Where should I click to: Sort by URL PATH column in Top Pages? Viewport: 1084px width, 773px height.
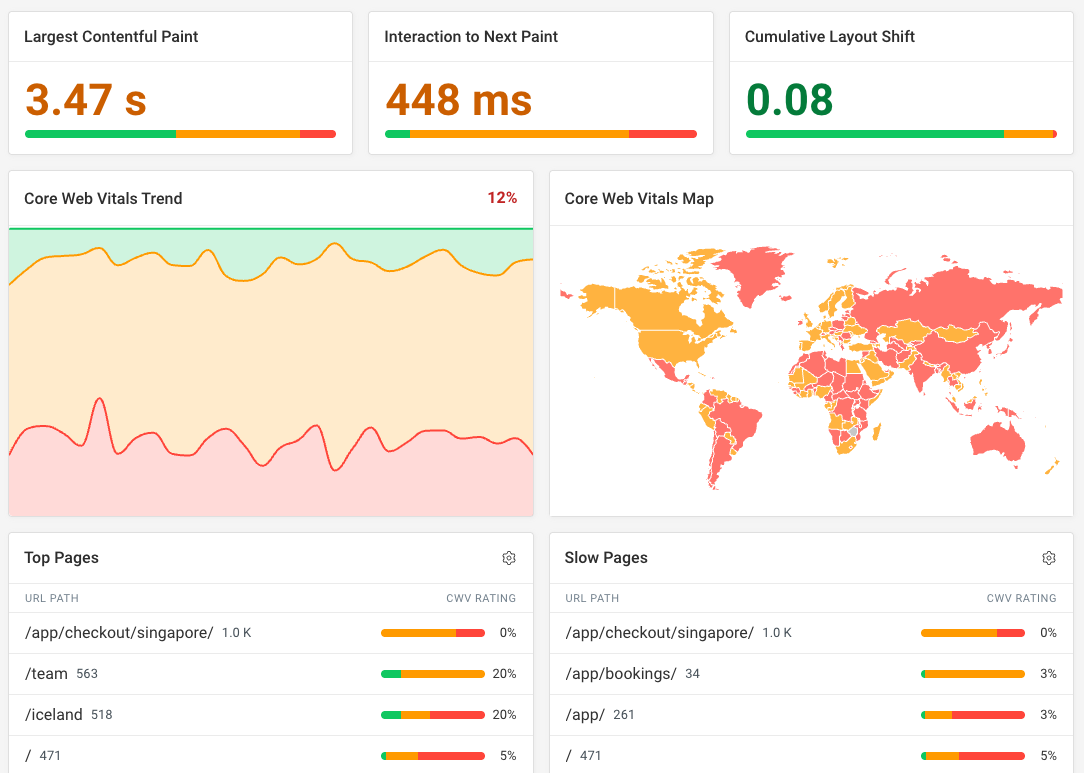point(51,598)
